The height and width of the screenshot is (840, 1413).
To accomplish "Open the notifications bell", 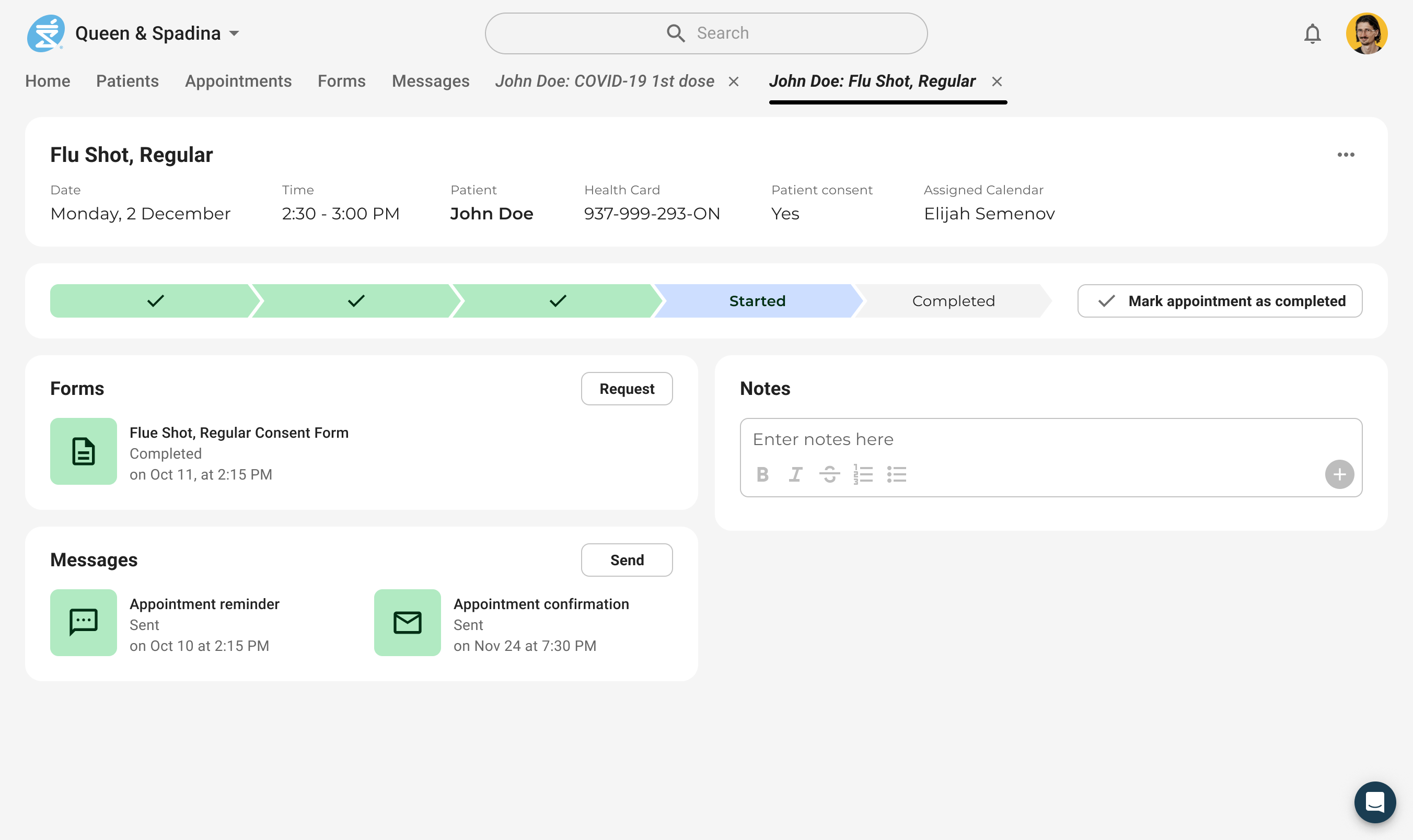I will click(1312, 34).
